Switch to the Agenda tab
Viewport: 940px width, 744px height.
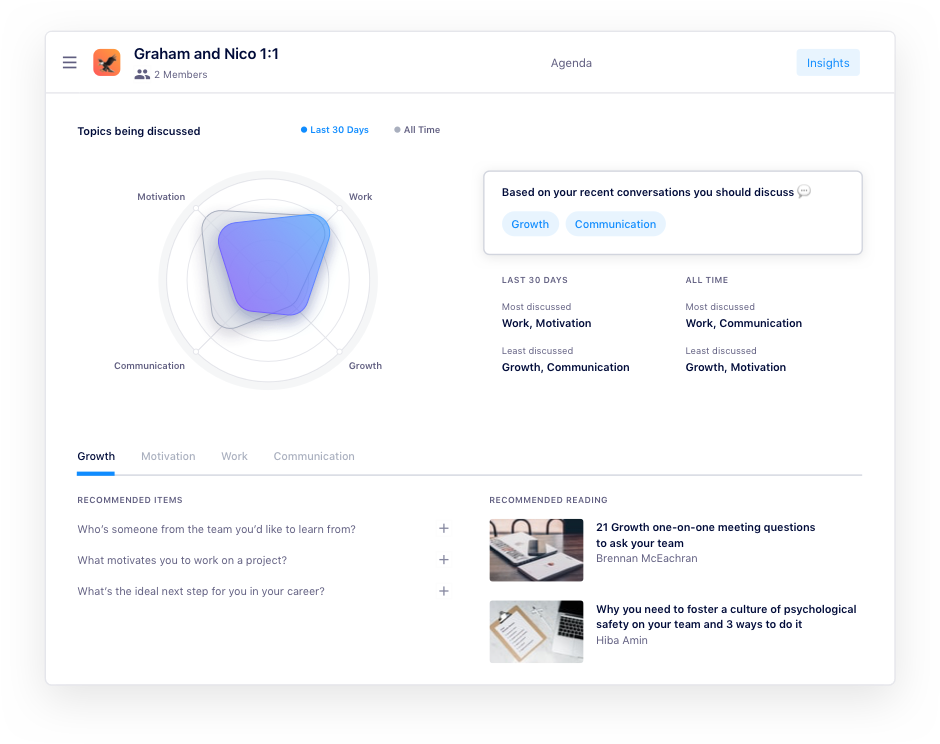pyautogui.click(x=571, y=63)
